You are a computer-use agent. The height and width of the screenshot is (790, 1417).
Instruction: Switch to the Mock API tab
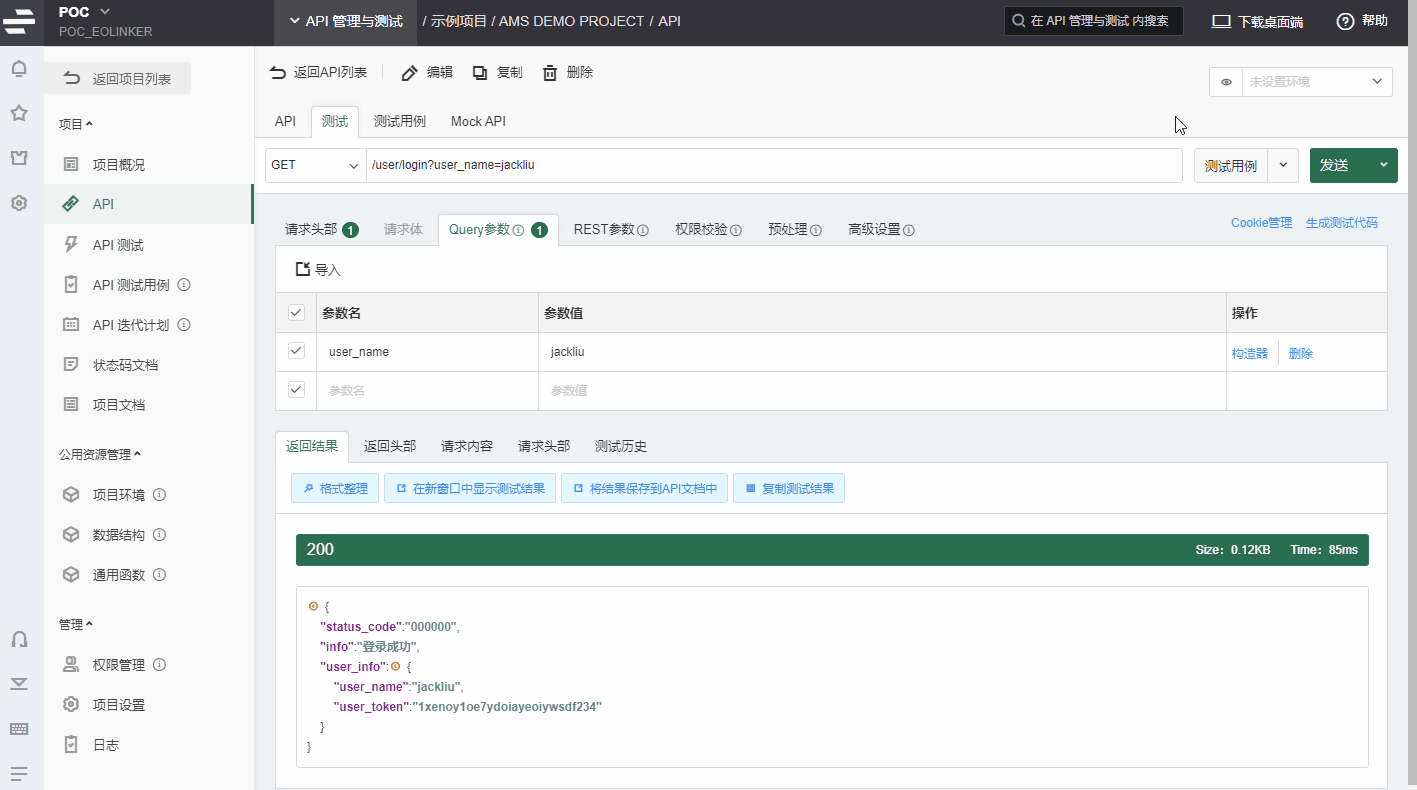478,121
